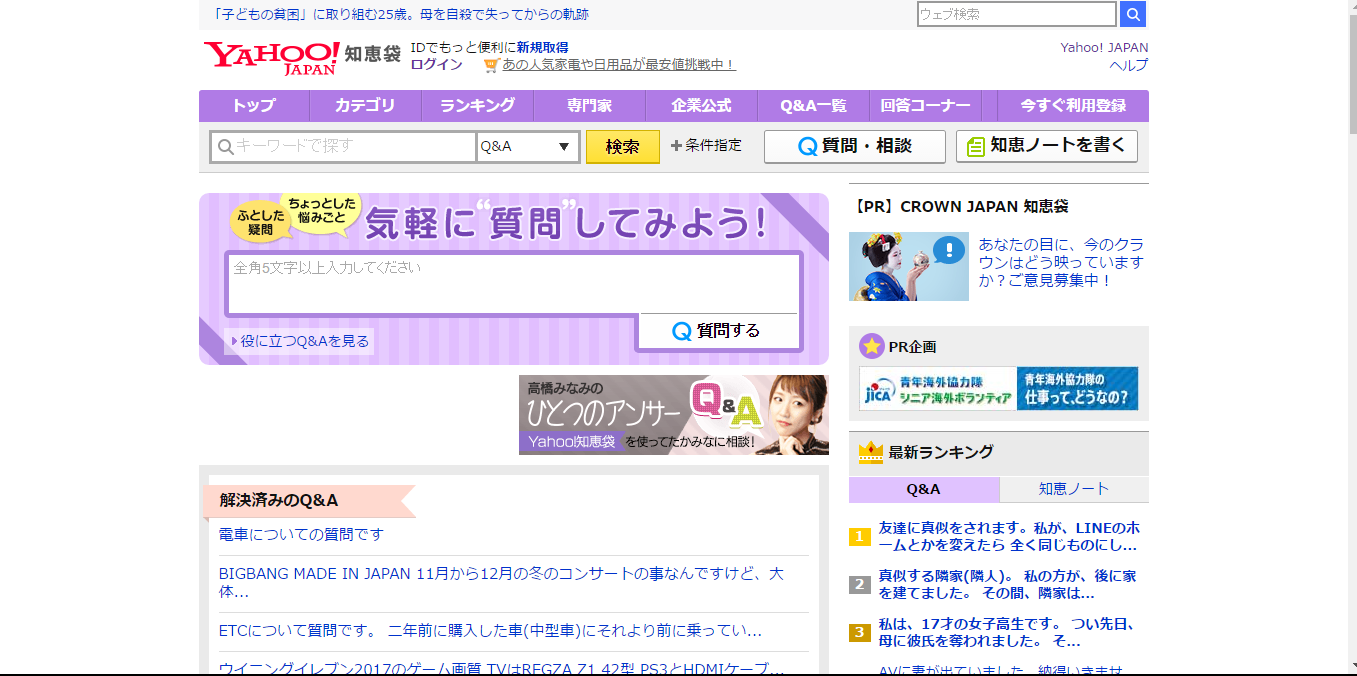Click rank 3 badge in ranking list

click(860, 633)
